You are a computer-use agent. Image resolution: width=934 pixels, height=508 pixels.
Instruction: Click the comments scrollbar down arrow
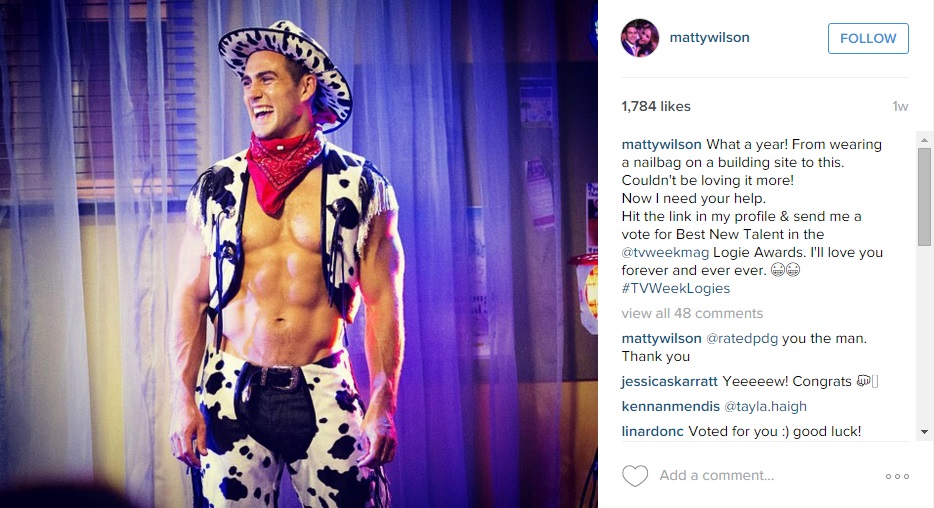(x=924, y=432)
